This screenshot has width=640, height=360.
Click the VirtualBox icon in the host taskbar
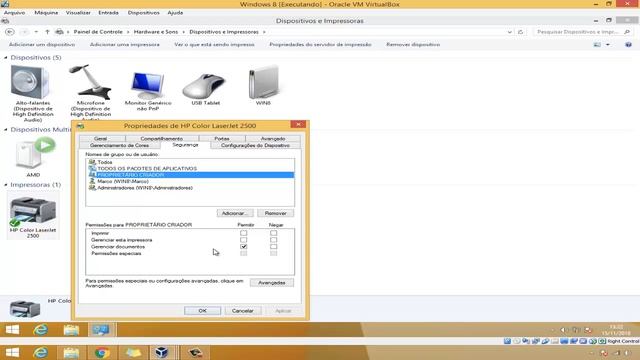[162, 352]
